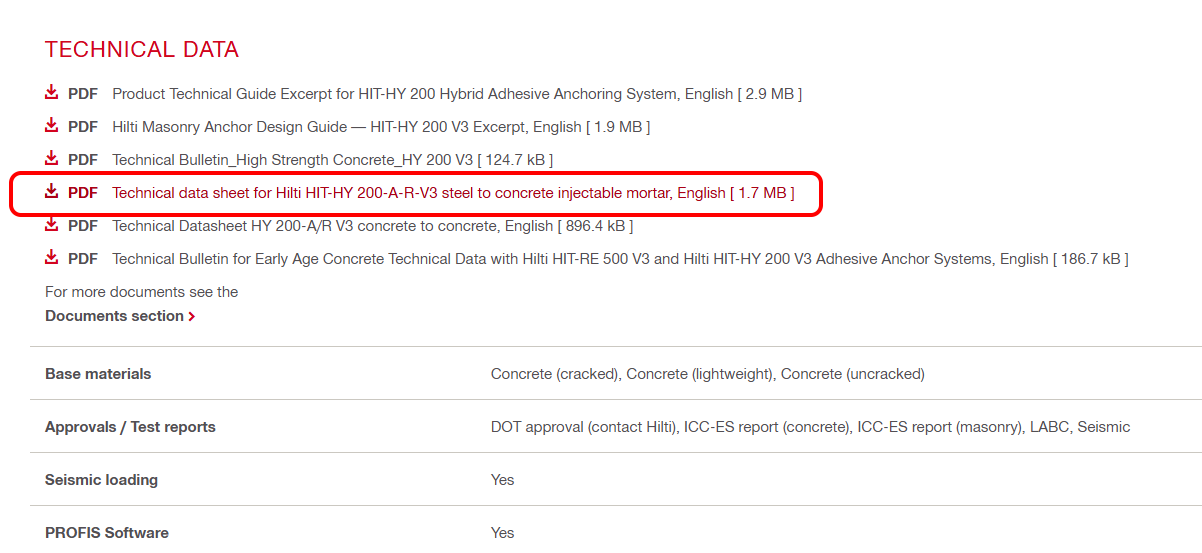Click download icon for High Strength Concrete bulletin
Viewport: 1202px width, 553px height.
52,159
